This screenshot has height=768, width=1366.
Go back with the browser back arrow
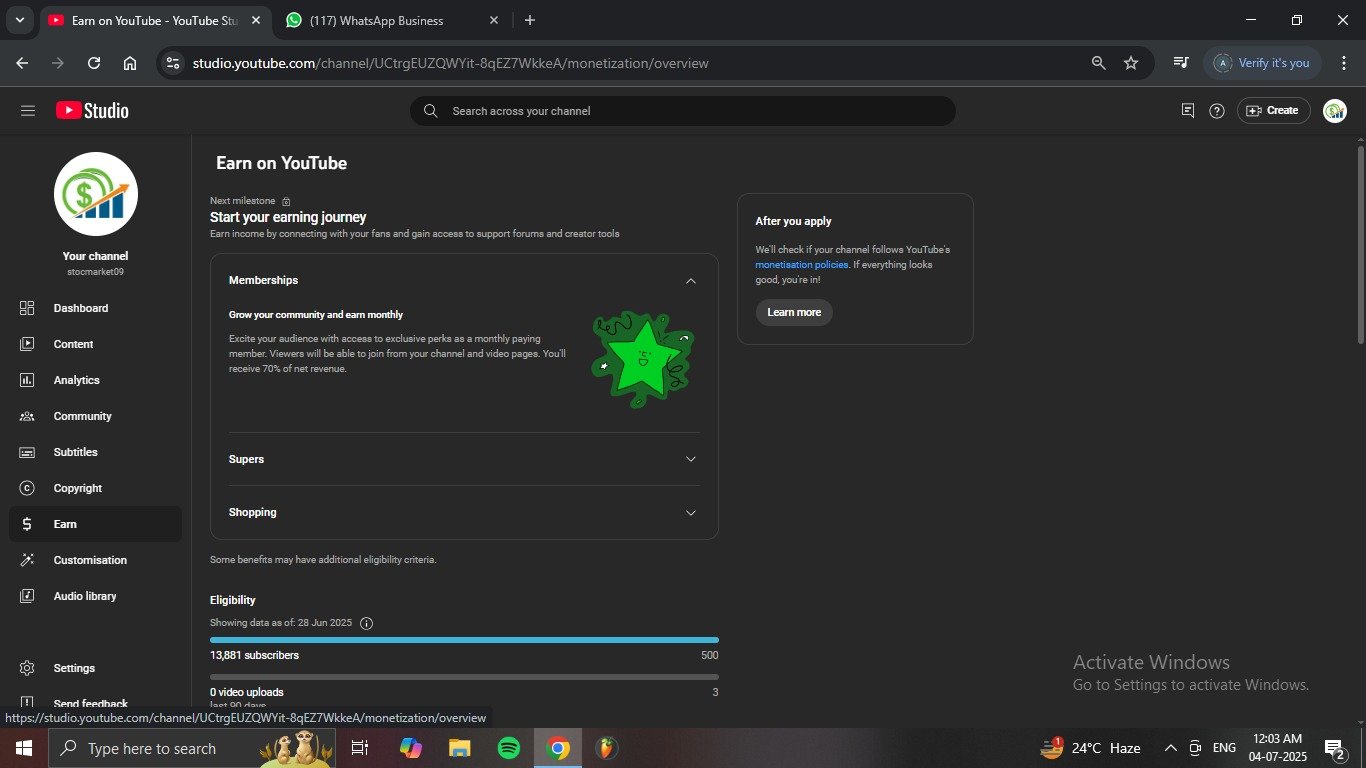[x=22, y=63]
